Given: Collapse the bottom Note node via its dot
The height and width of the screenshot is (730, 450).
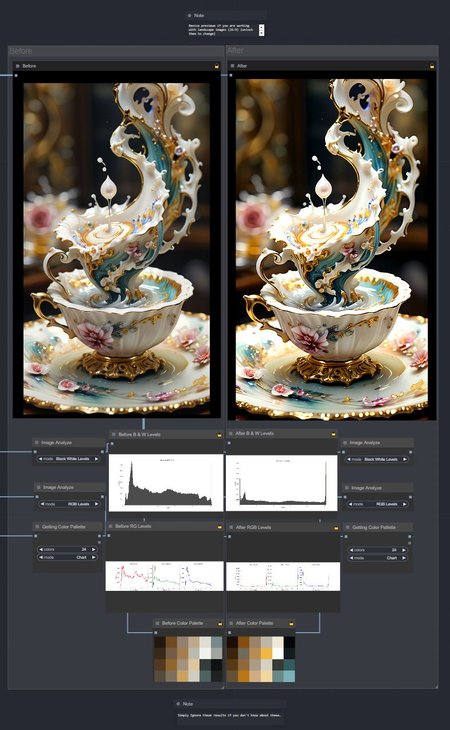Looking at the screenshot, I should [178, 703].
